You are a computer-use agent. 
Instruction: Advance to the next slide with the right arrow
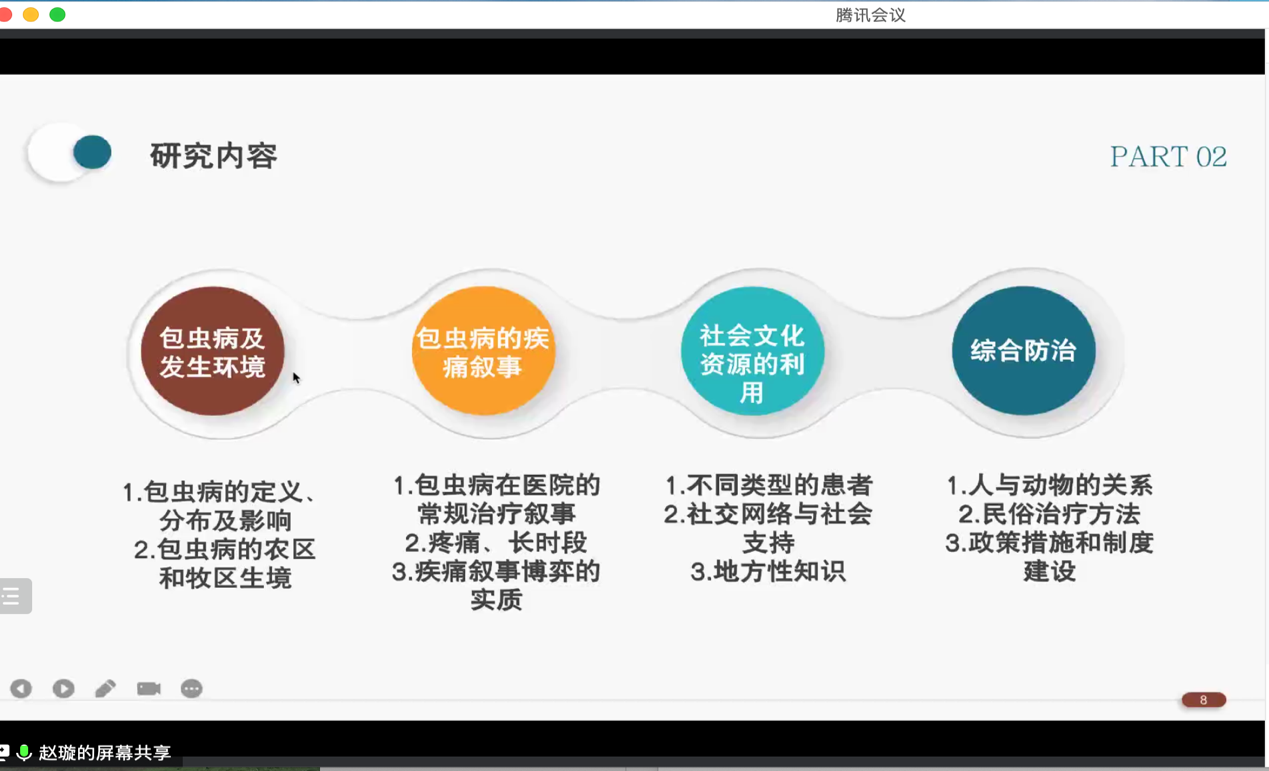click(63, 688)
